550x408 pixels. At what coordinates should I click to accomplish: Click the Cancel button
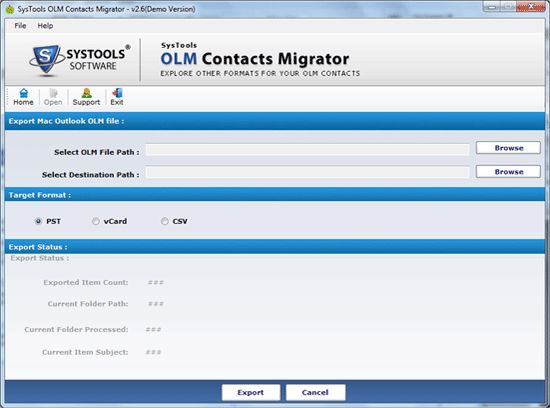coord(315,392)
